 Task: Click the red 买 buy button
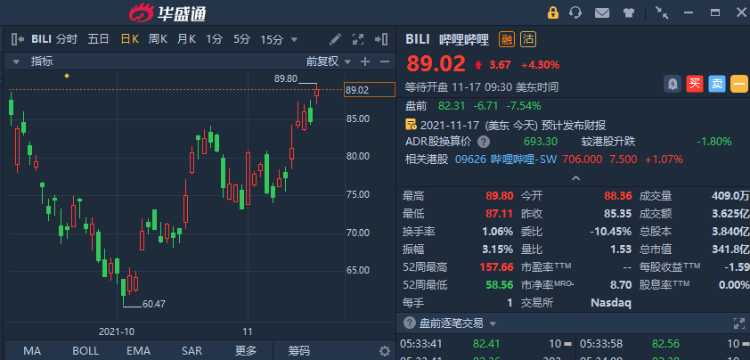click(x=695, y=84)
